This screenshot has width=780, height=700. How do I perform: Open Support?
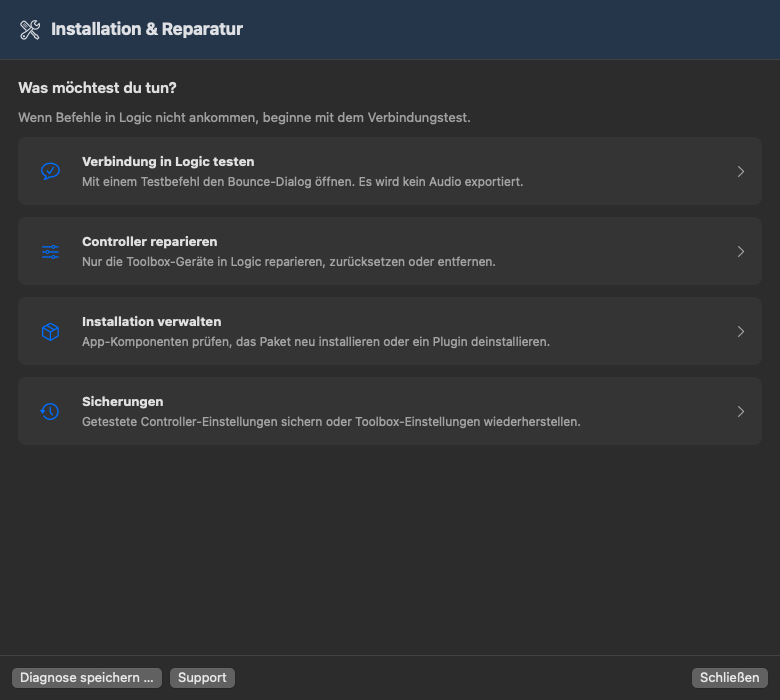tap(202, 678)
